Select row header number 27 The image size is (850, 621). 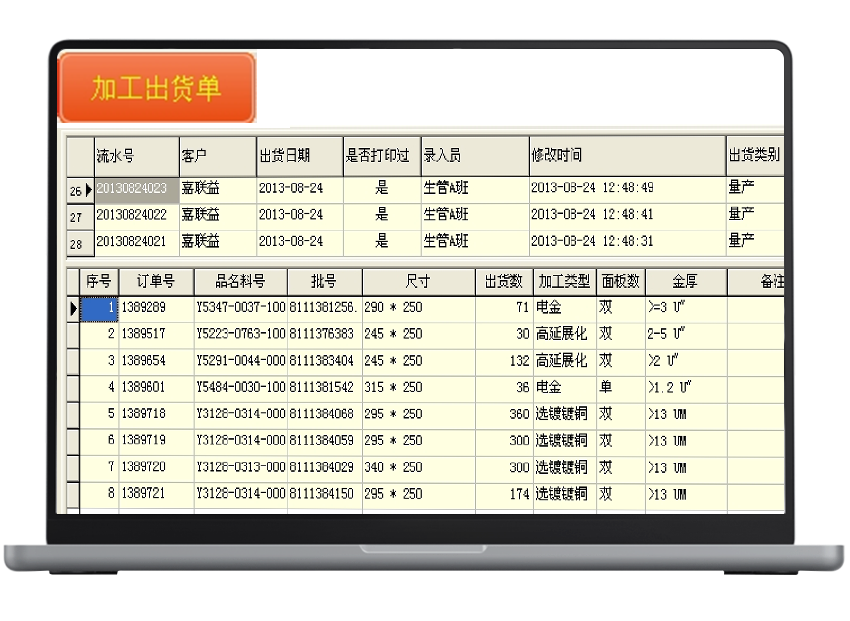click(78, 217)
